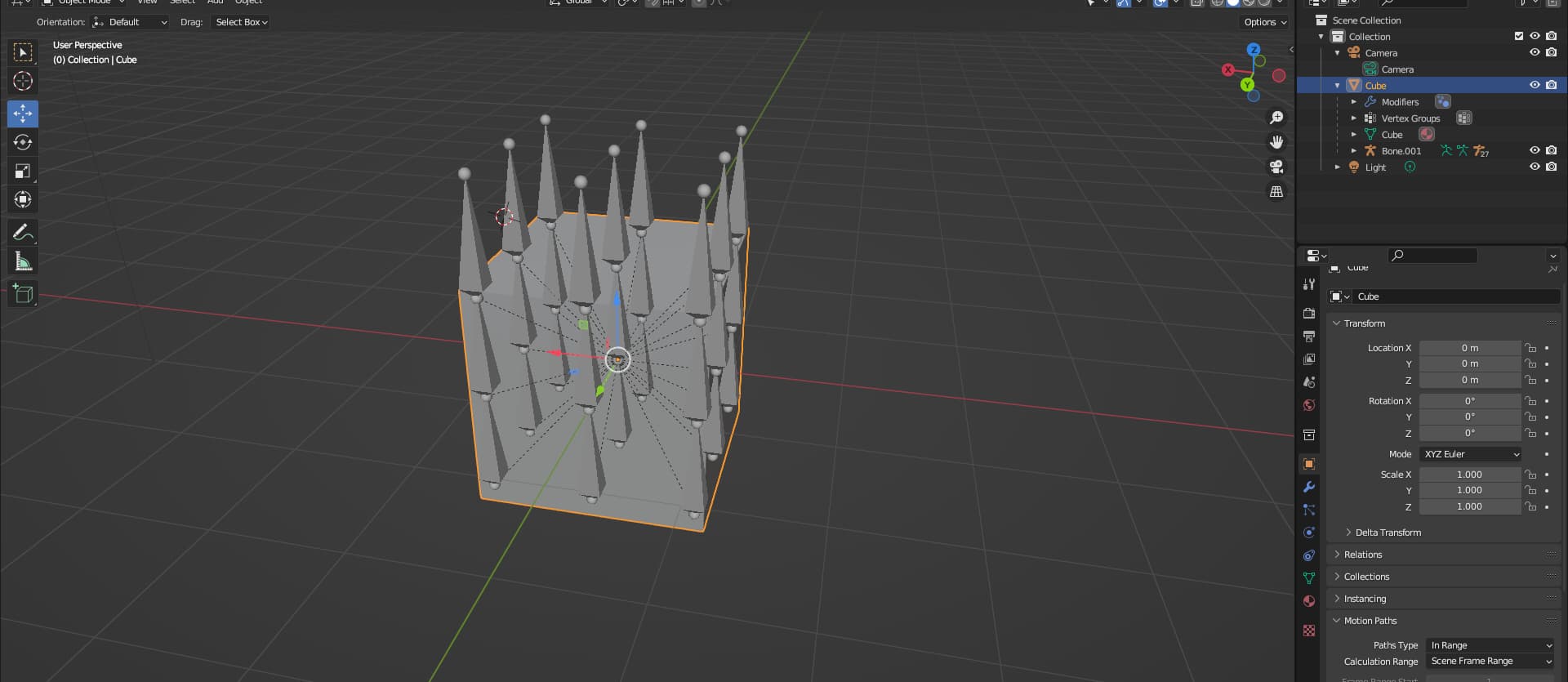Viewport: 1568px width, 682px height.
Task: Pick the Scale tool
Action: click(x=23, y=171)
